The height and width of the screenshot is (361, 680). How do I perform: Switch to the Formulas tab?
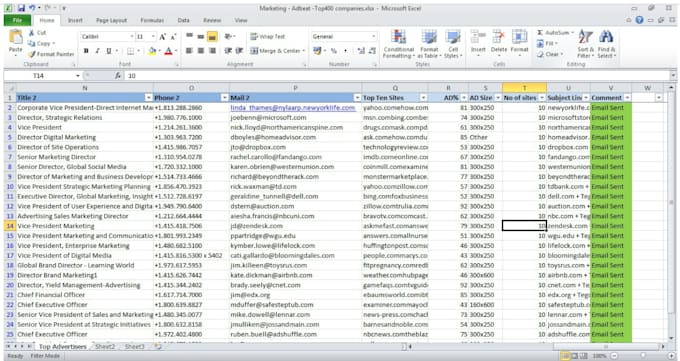[152, 20]
